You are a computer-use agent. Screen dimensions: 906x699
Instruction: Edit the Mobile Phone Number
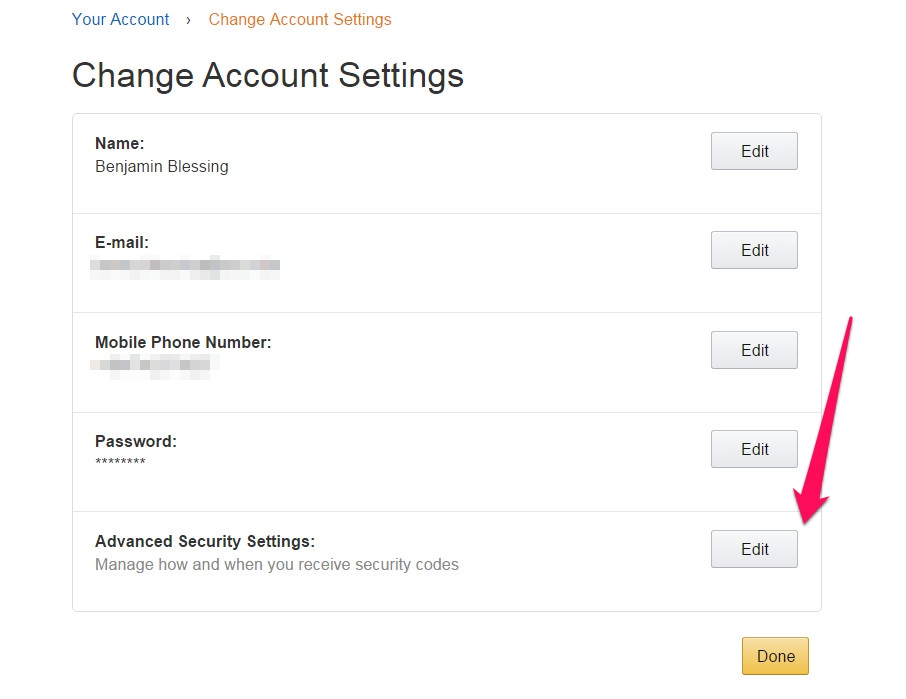(x=753, y=350)
